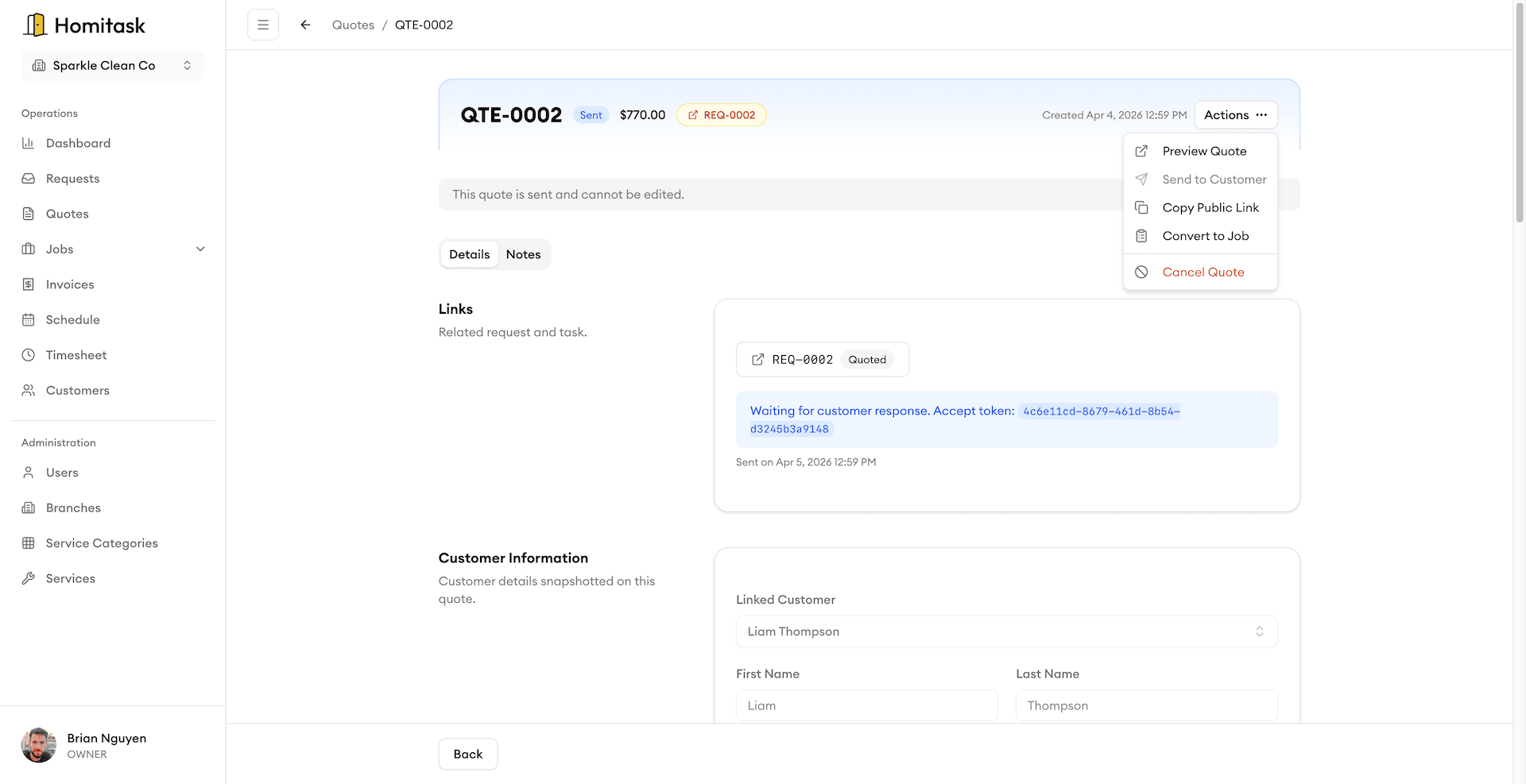This screenshot has height=784, width=1526.
Task: Click the back arrow beside the breadcrumb
Action: (305, 25)
